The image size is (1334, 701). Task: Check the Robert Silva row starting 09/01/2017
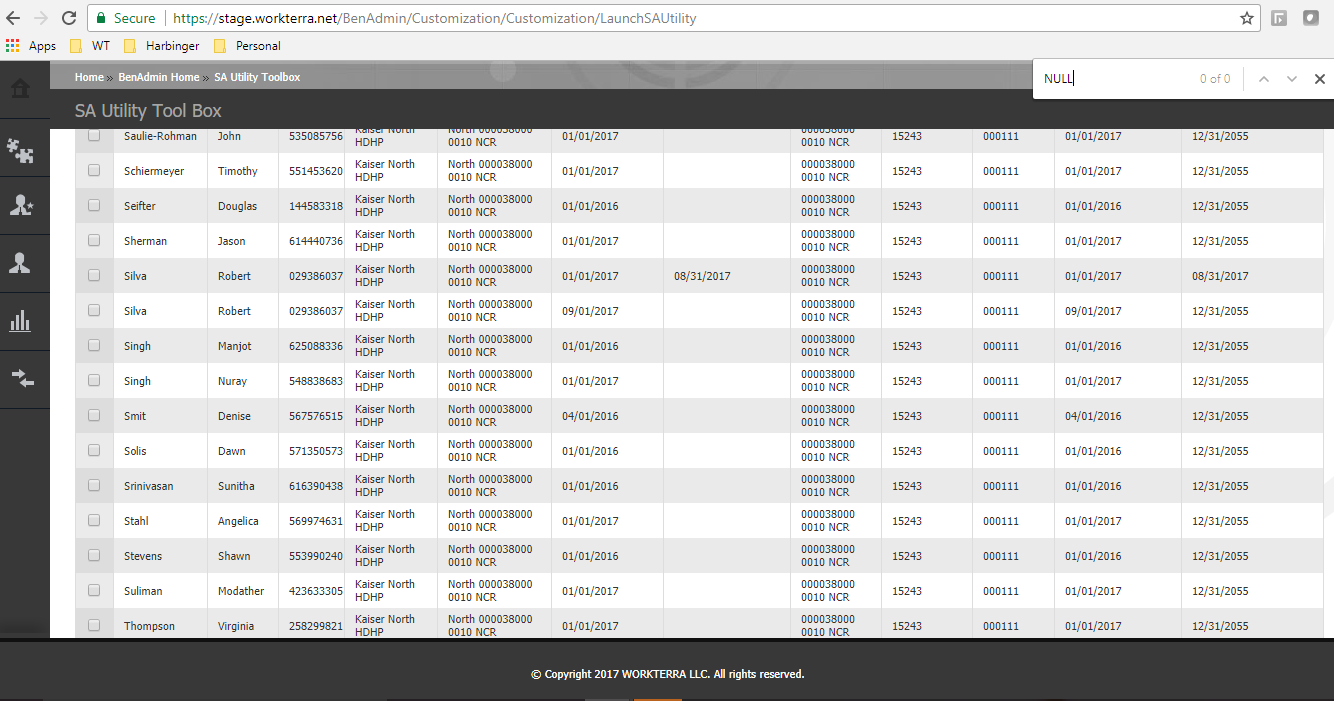click(x=94, y=310)
